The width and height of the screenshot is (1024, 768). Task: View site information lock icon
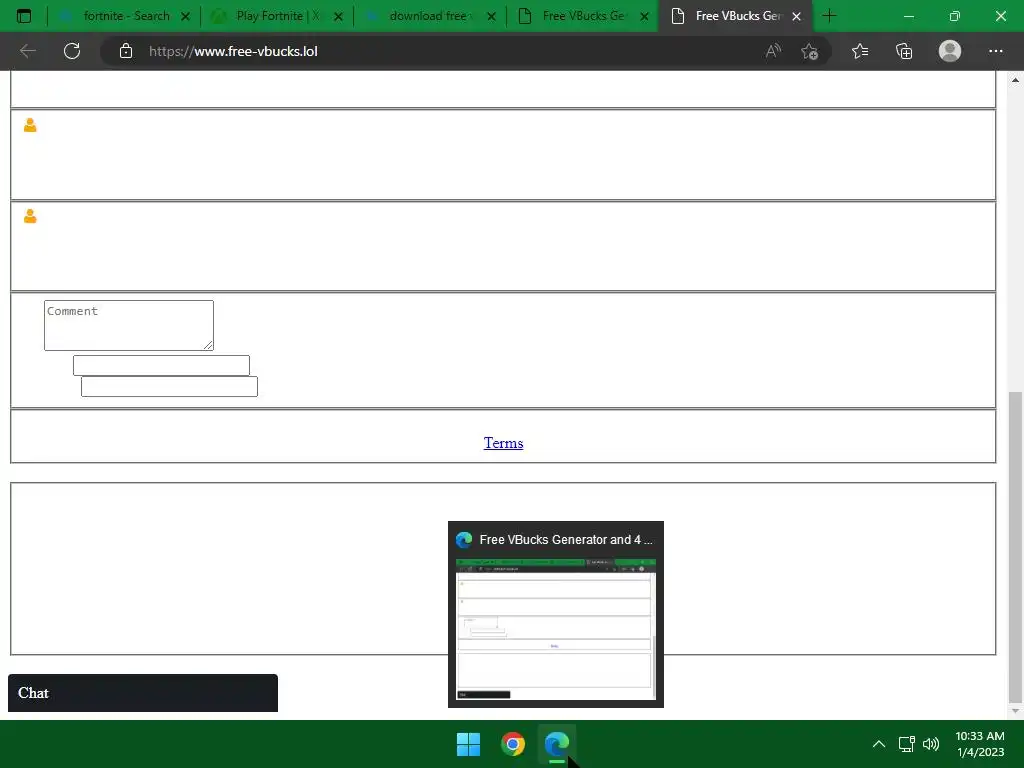click(x=126, y=51)
